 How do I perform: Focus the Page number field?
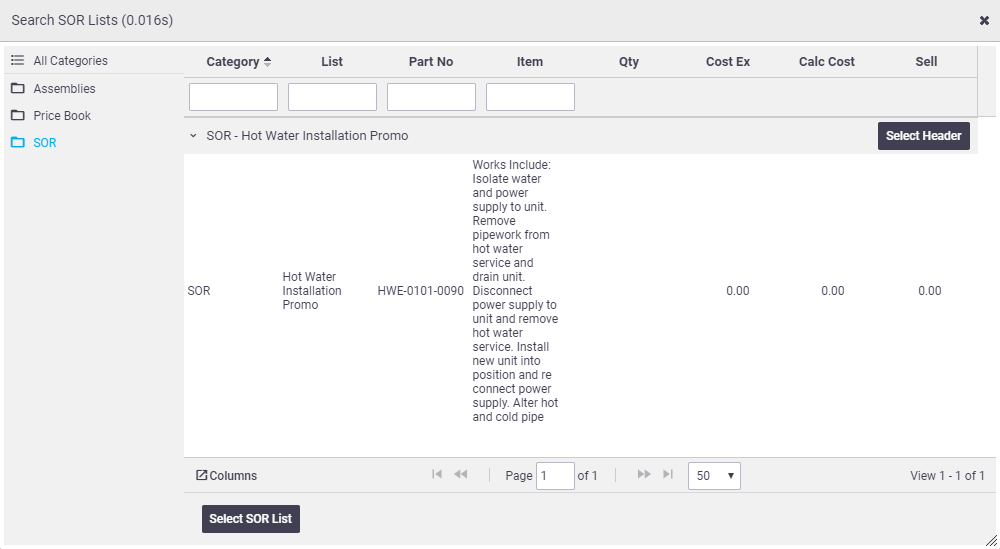point(555,476)
